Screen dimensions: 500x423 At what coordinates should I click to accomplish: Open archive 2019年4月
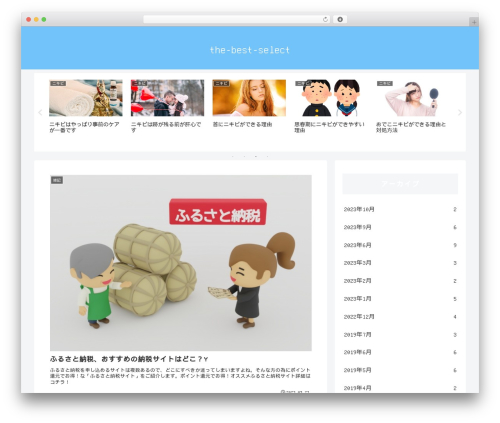click(400, 388)
